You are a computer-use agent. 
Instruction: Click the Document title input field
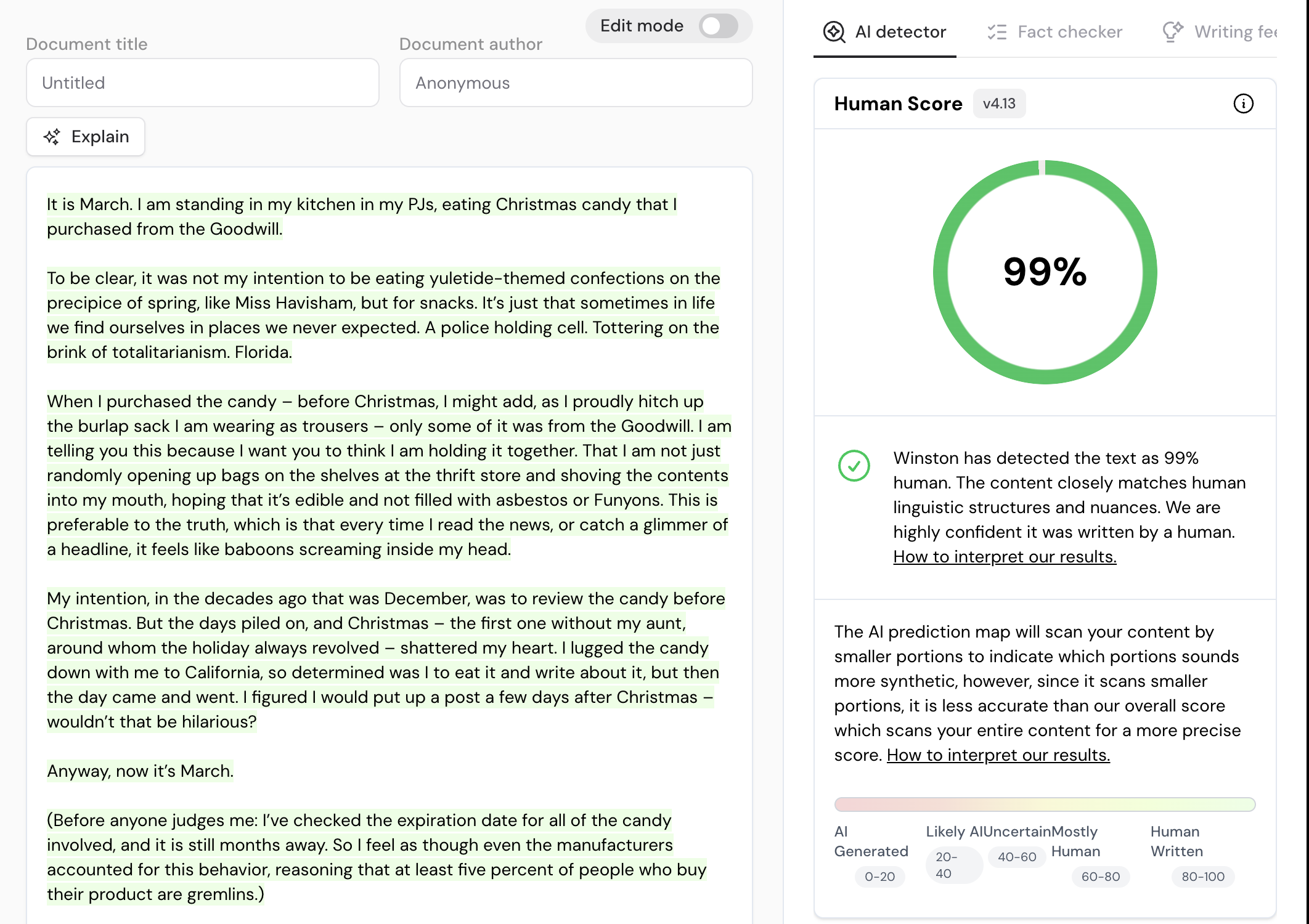[x=203, y=83]
